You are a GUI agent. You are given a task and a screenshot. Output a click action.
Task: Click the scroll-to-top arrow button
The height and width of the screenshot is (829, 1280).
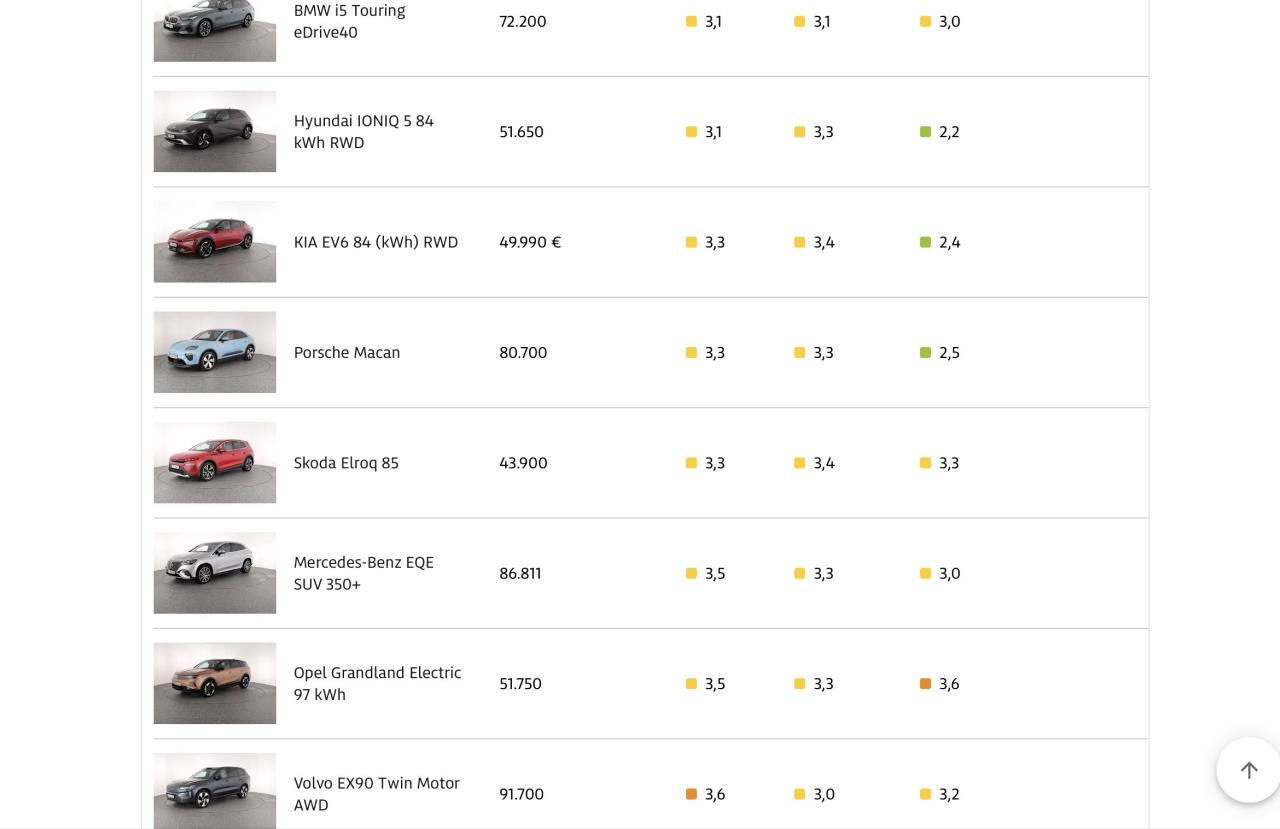pyautogui.click(x=1248, y=770)
